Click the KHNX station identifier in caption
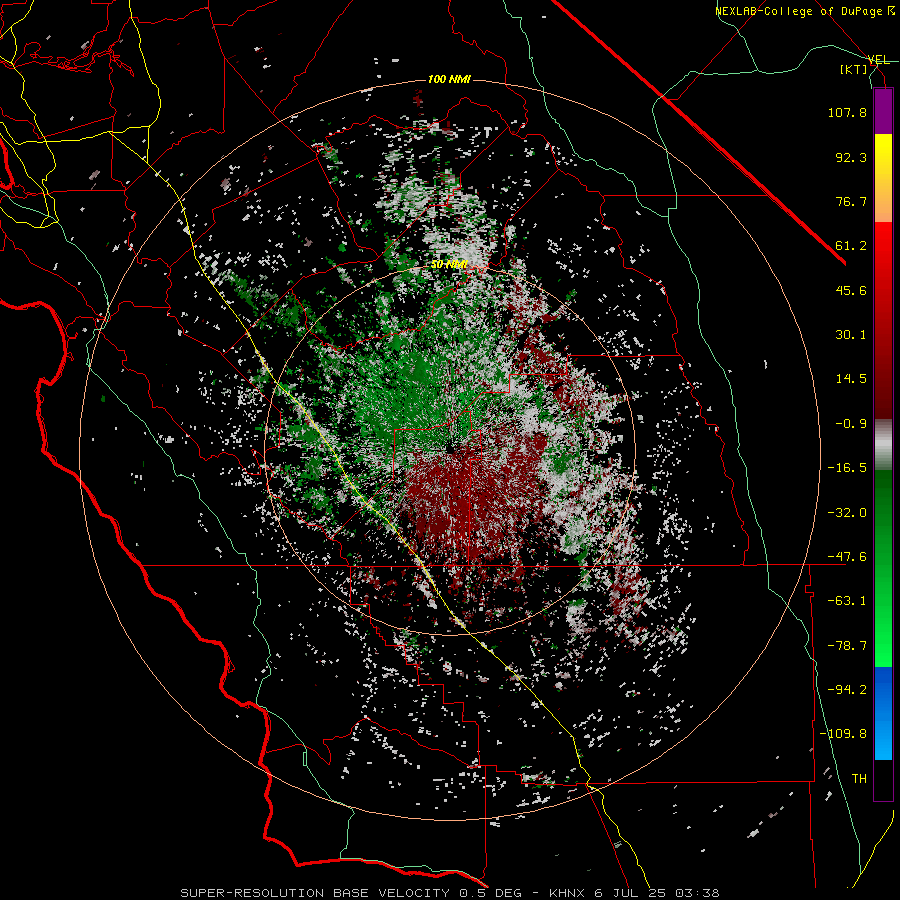The height and width of the screenshot is (900, 900). point(568,893)
